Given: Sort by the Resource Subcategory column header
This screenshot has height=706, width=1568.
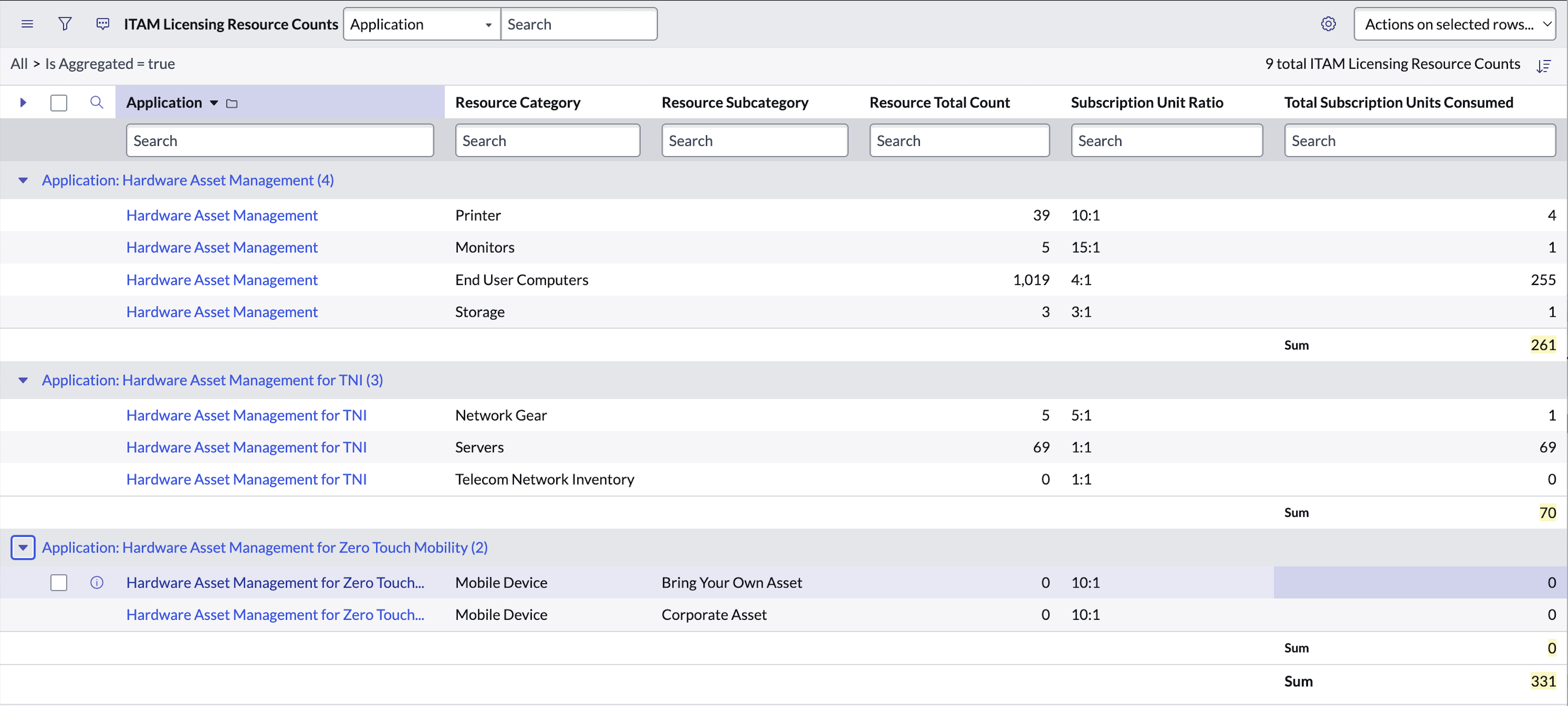Looking at the screenshot, I should pos(735,103).
